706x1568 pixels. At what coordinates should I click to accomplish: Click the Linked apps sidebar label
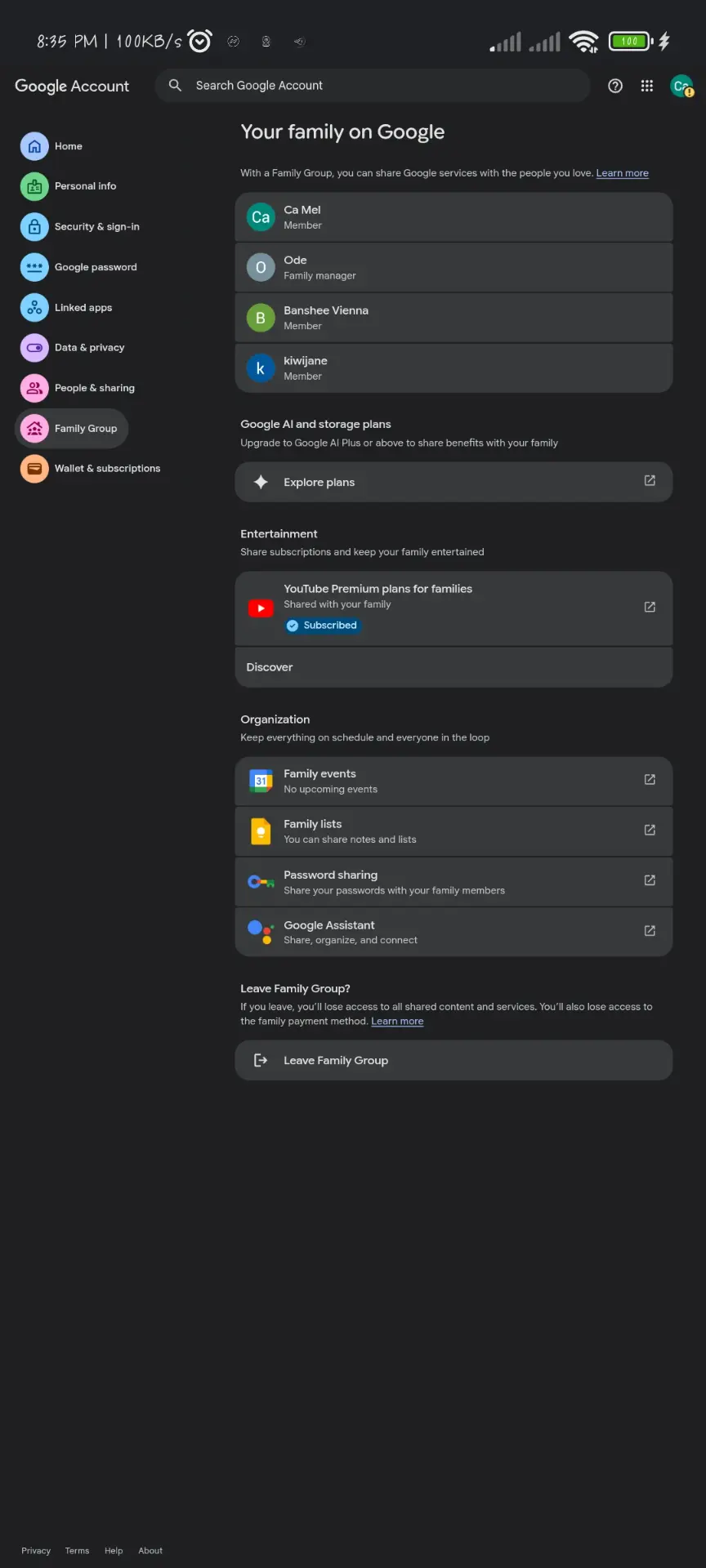pyautogui.click(x=83, y=308)
